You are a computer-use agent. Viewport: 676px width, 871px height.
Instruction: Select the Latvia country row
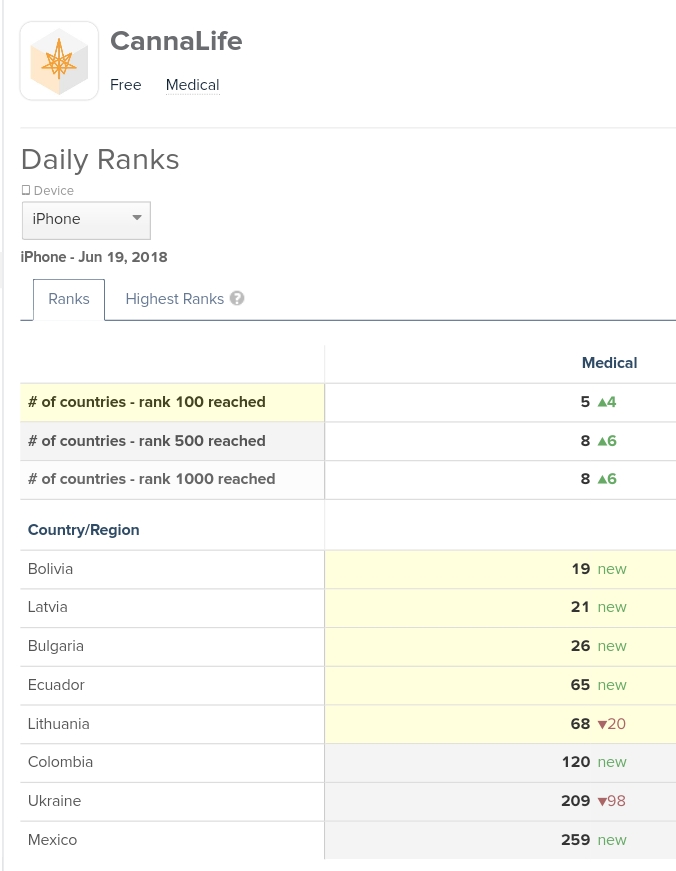click(x=48, y=607)
